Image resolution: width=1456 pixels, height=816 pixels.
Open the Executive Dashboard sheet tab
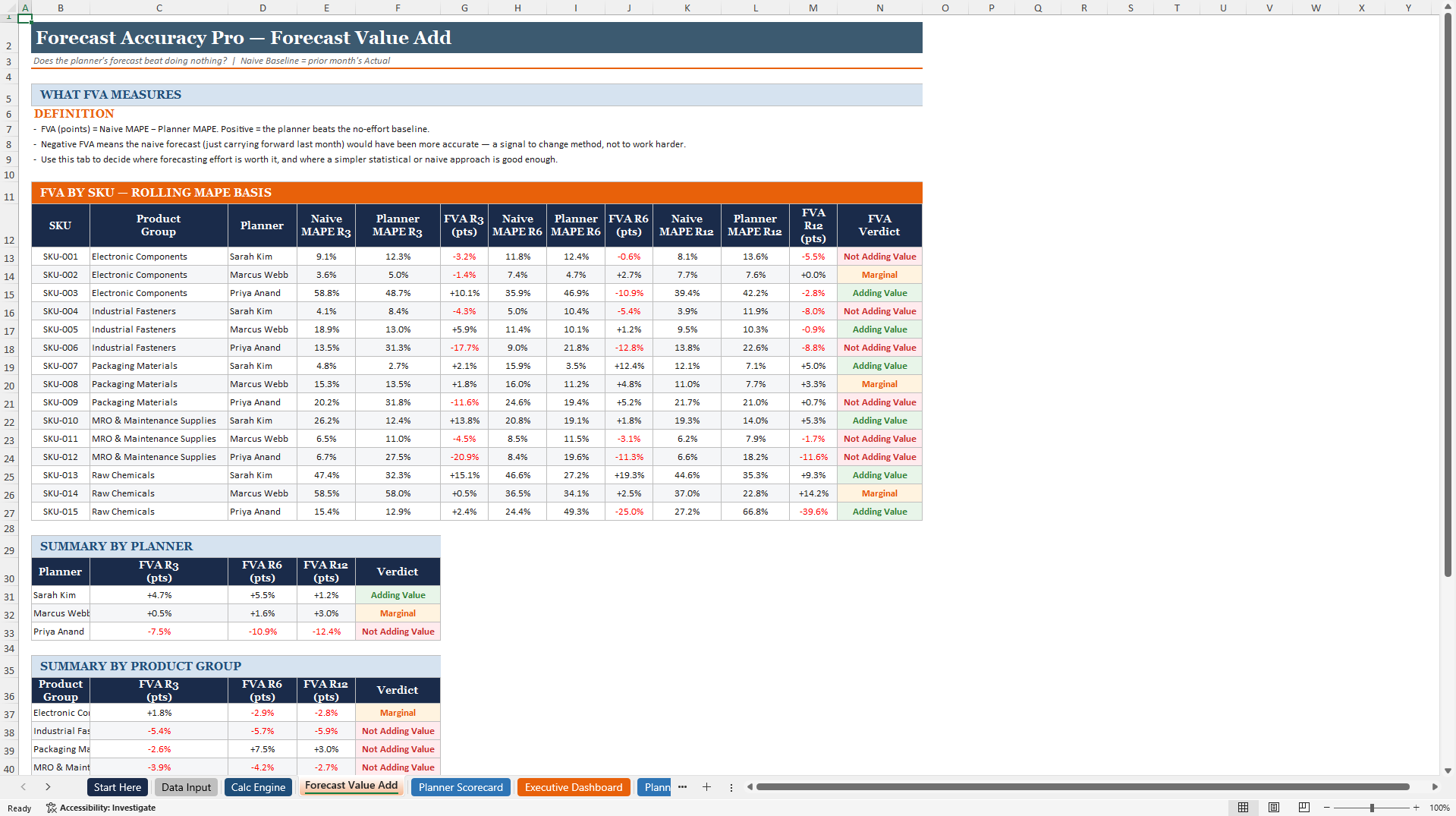[x=574, y=787]
